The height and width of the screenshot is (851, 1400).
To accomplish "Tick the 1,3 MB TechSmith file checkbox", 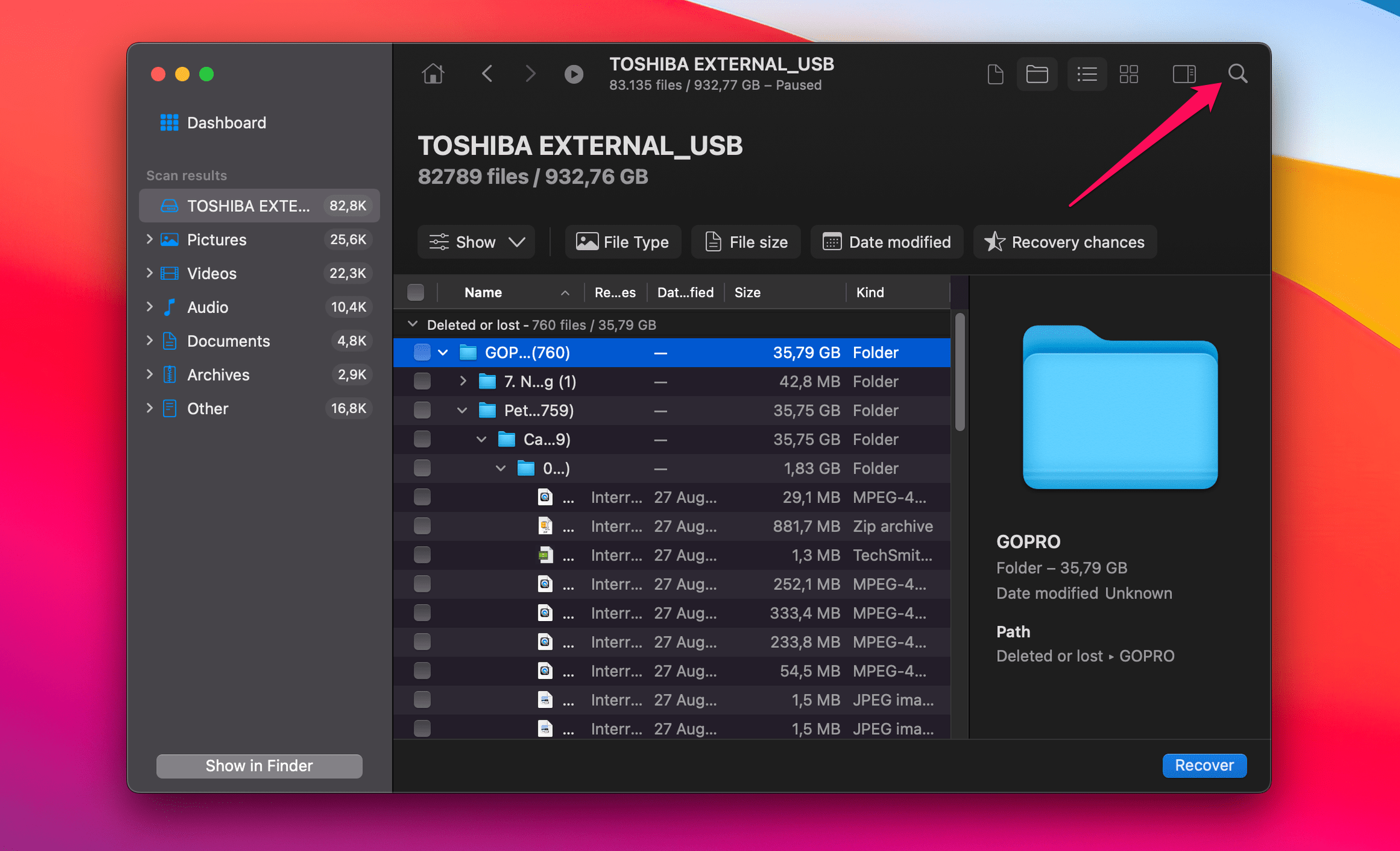I will (422, 555).
